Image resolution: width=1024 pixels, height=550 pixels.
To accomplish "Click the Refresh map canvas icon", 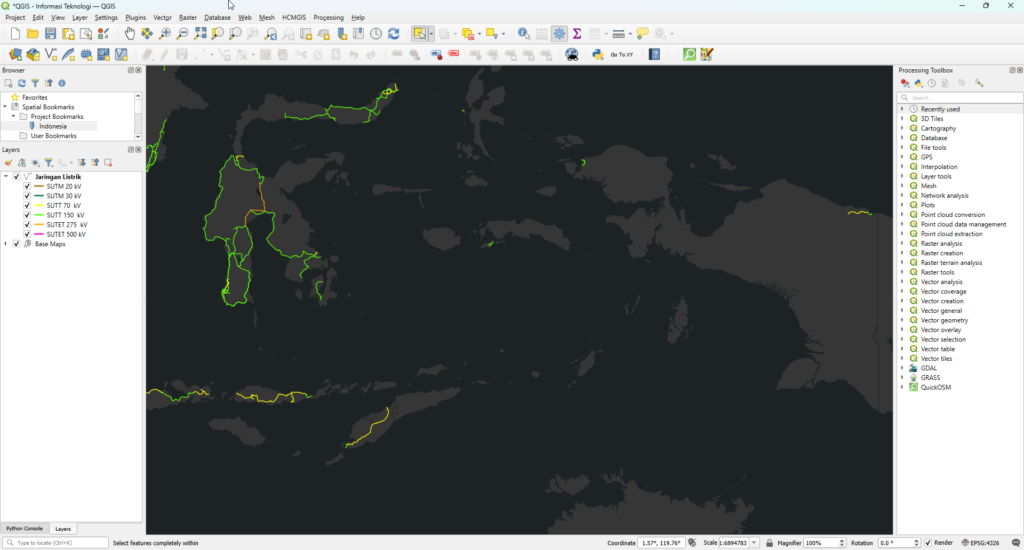I will point(393,34).
